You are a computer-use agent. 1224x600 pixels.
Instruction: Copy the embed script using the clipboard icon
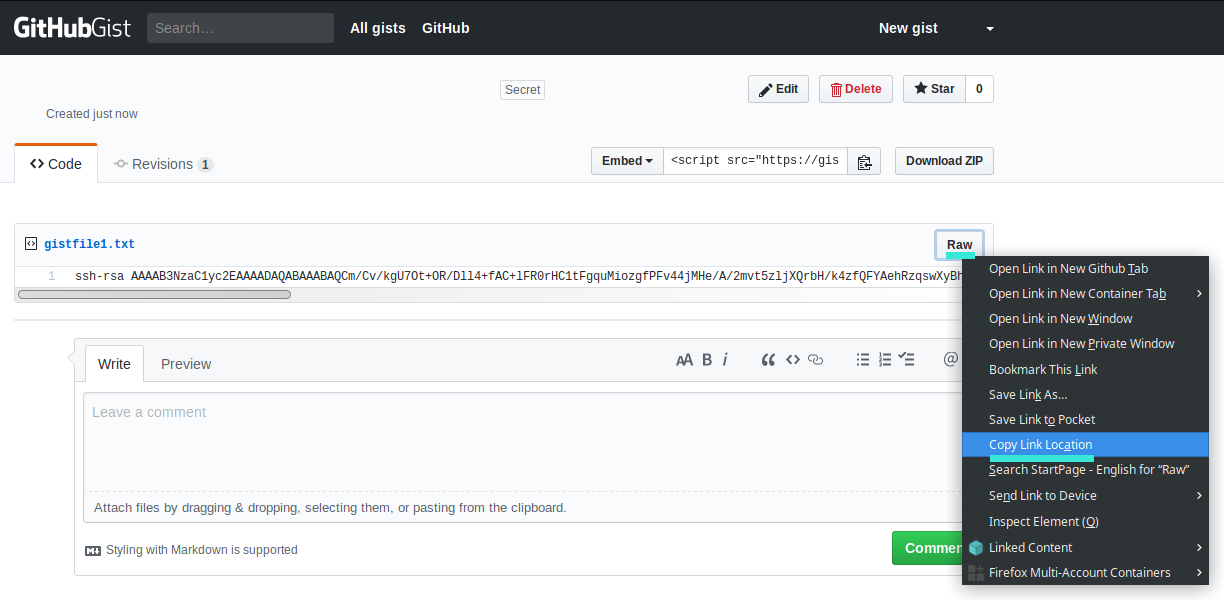click(x=864, y=160)
